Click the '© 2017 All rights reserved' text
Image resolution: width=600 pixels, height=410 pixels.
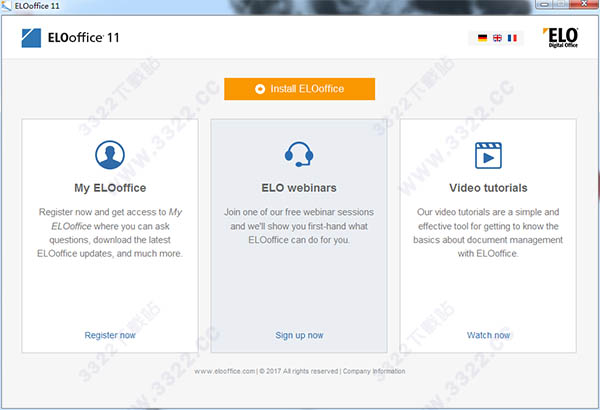click(299, 371)
